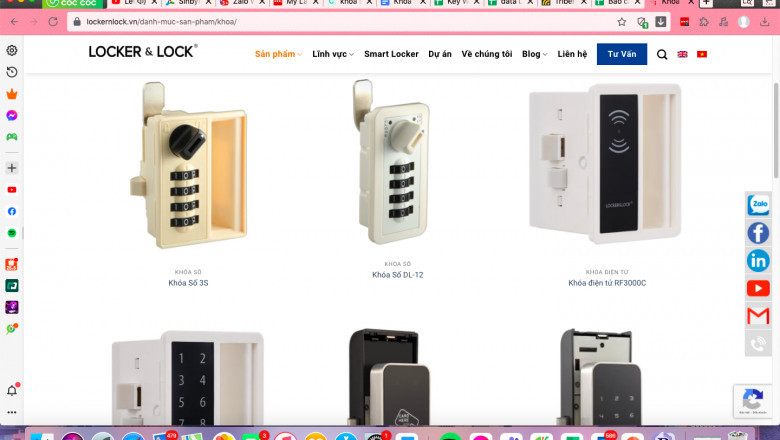Open the YouTube floating icon
This screenshot has height=440, width=780.
pos(758,288)
